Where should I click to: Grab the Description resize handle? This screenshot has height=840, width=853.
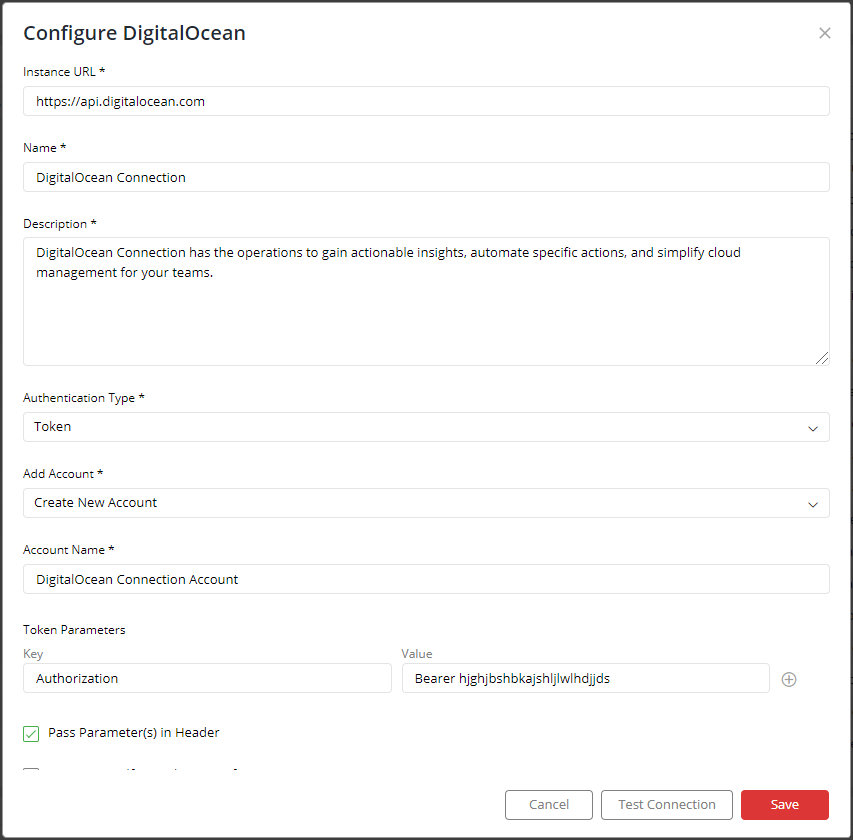(x=822, y=358)
